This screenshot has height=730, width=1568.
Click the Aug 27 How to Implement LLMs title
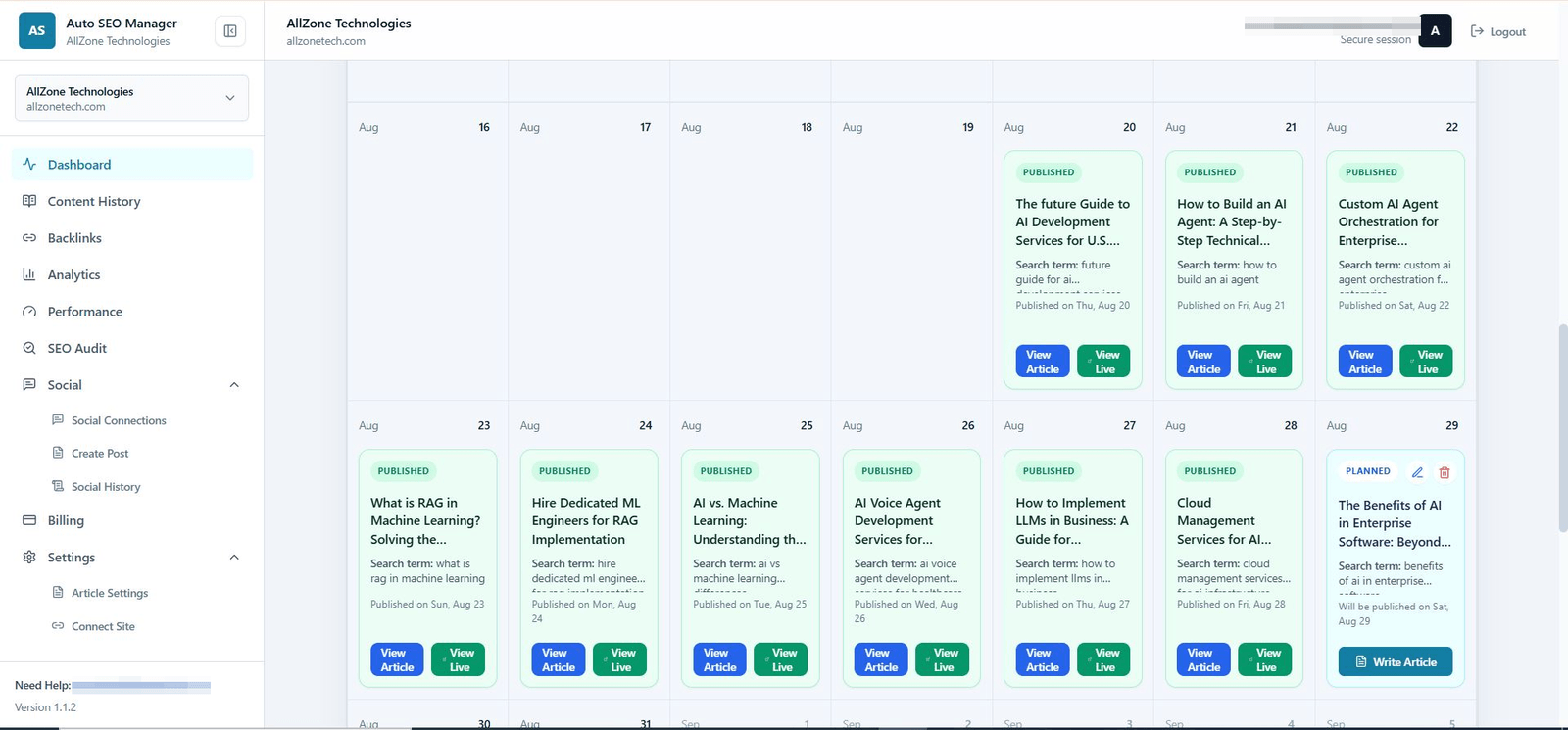pos(1072,520)
